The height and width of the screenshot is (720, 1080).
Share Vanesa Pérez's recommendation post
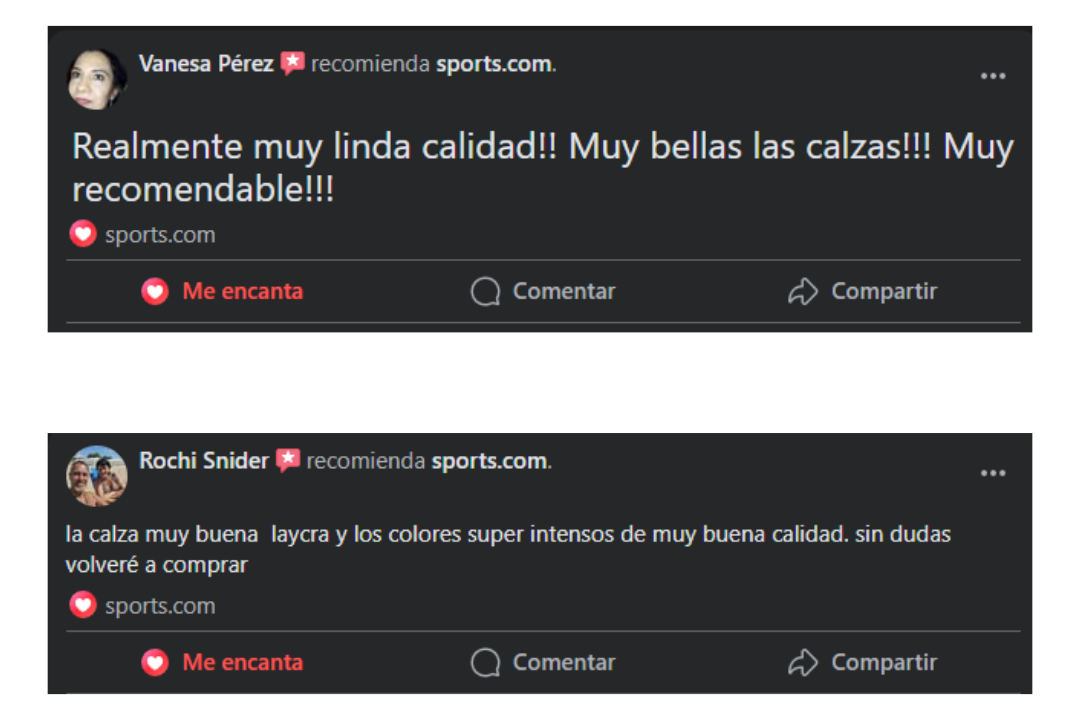click(x=862, y=291)
